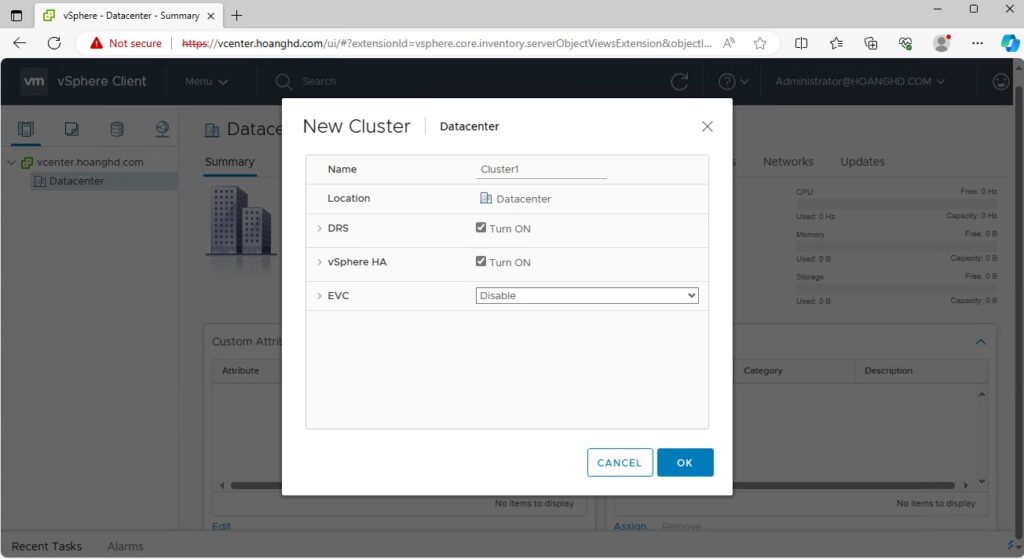Screen dimensions: 1024x559
Task: Open Browser essentials heart icon
Action: click(x=905, y=43)
